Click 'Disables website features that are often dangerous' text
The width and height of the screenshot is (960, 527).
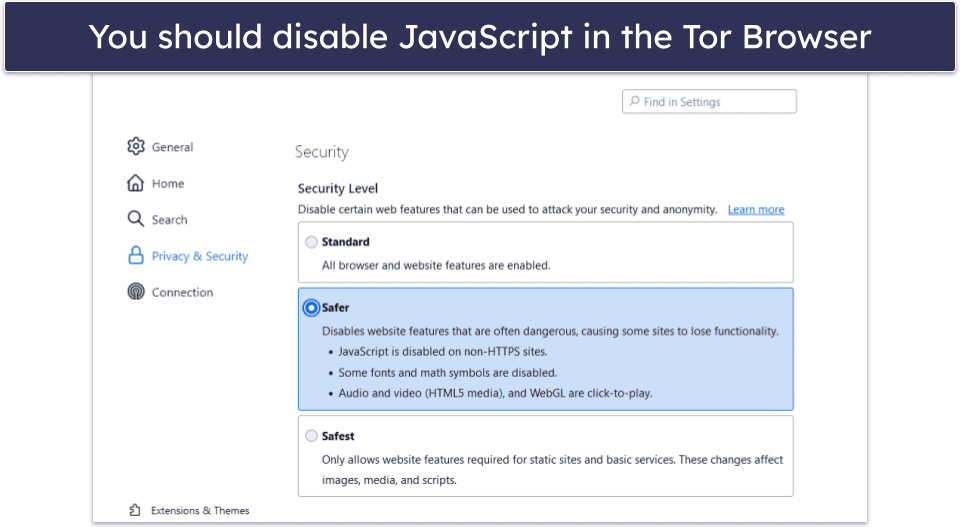click(x=550, y=331)
